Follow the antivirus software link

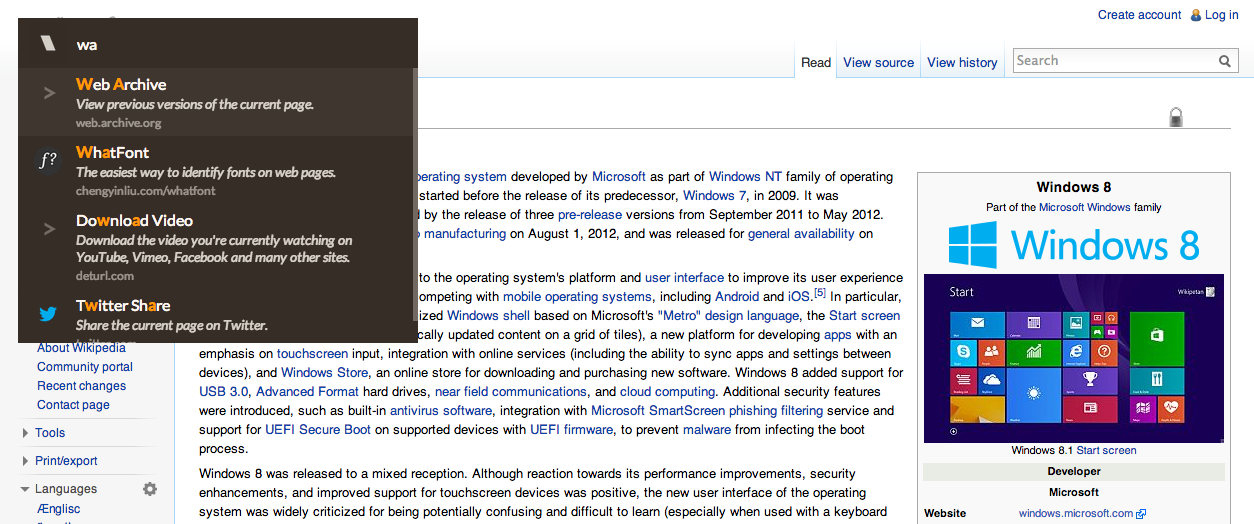441,411
